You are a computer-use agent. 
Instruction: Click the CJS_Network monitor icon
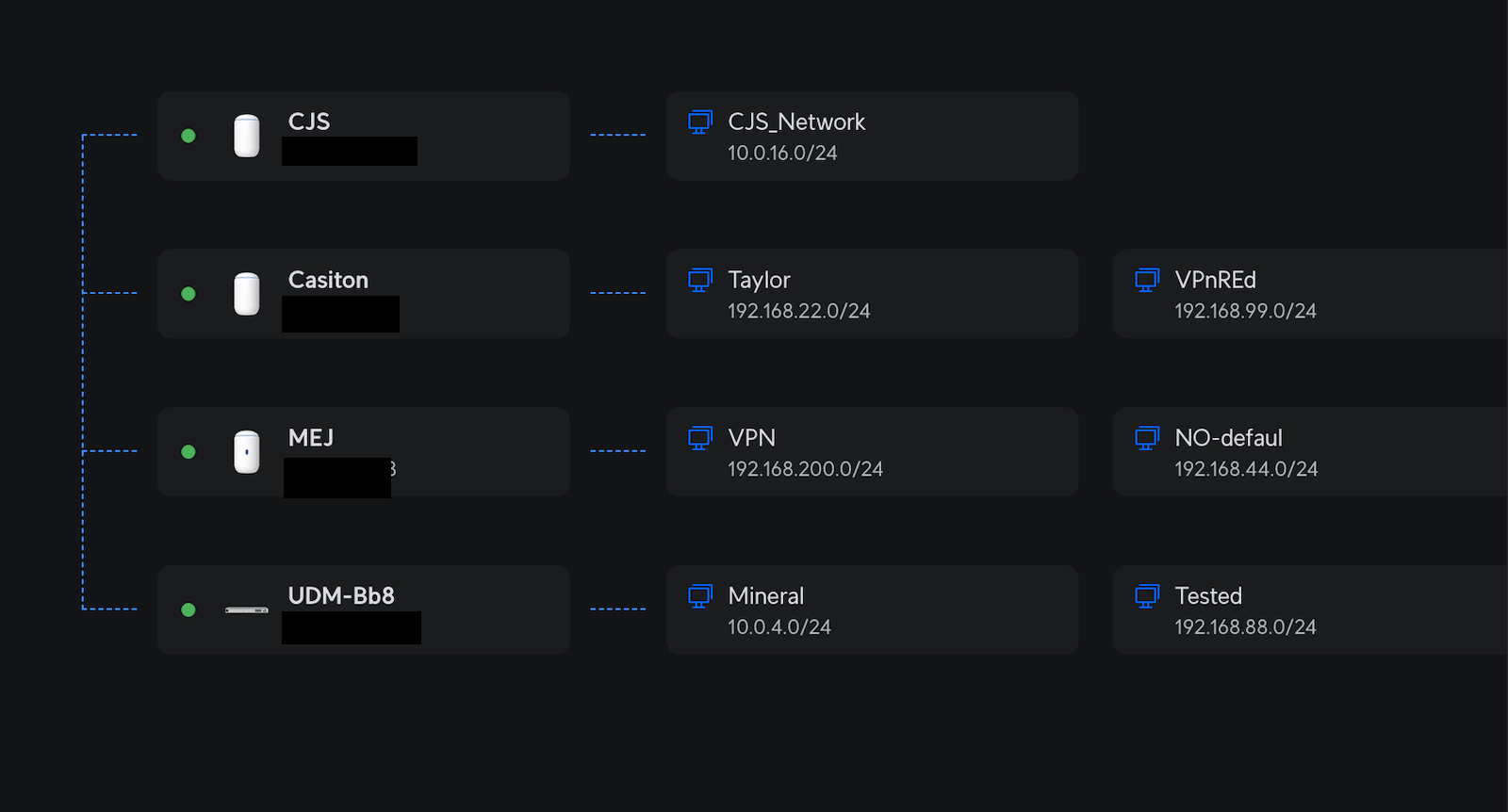tap(700, 122)
